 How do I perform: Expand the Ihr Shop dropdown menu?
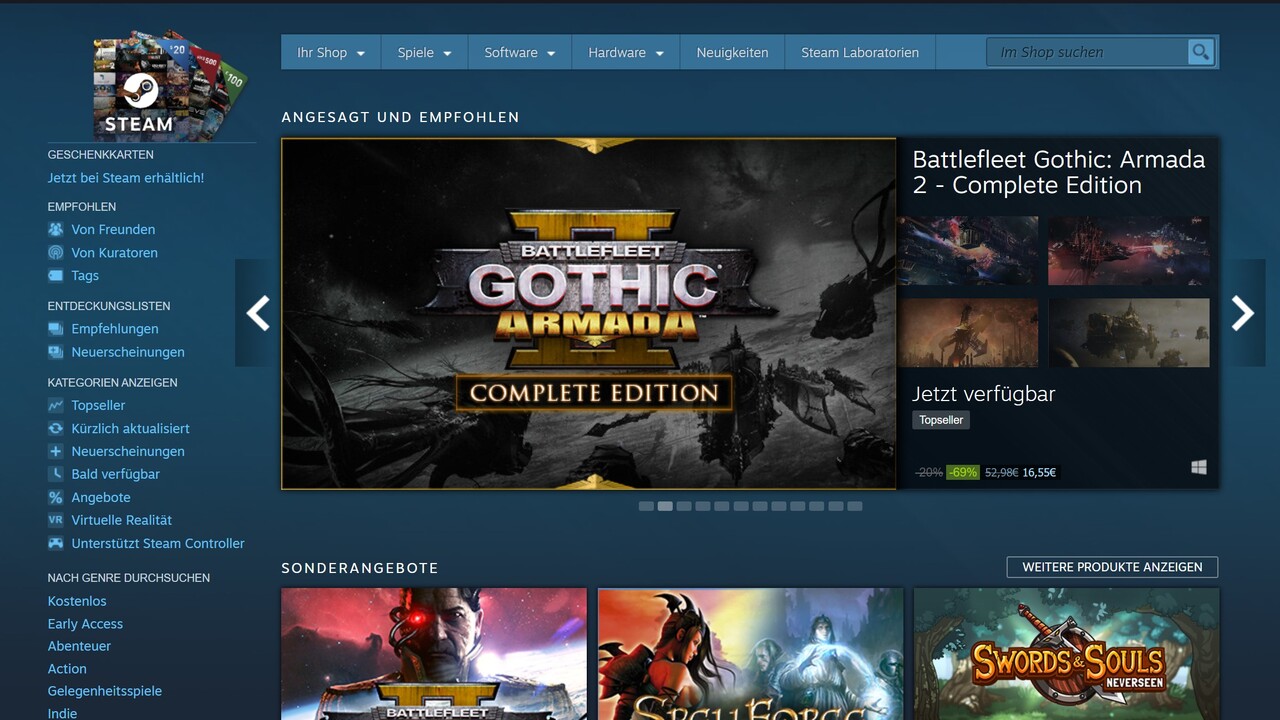[331, 53]
